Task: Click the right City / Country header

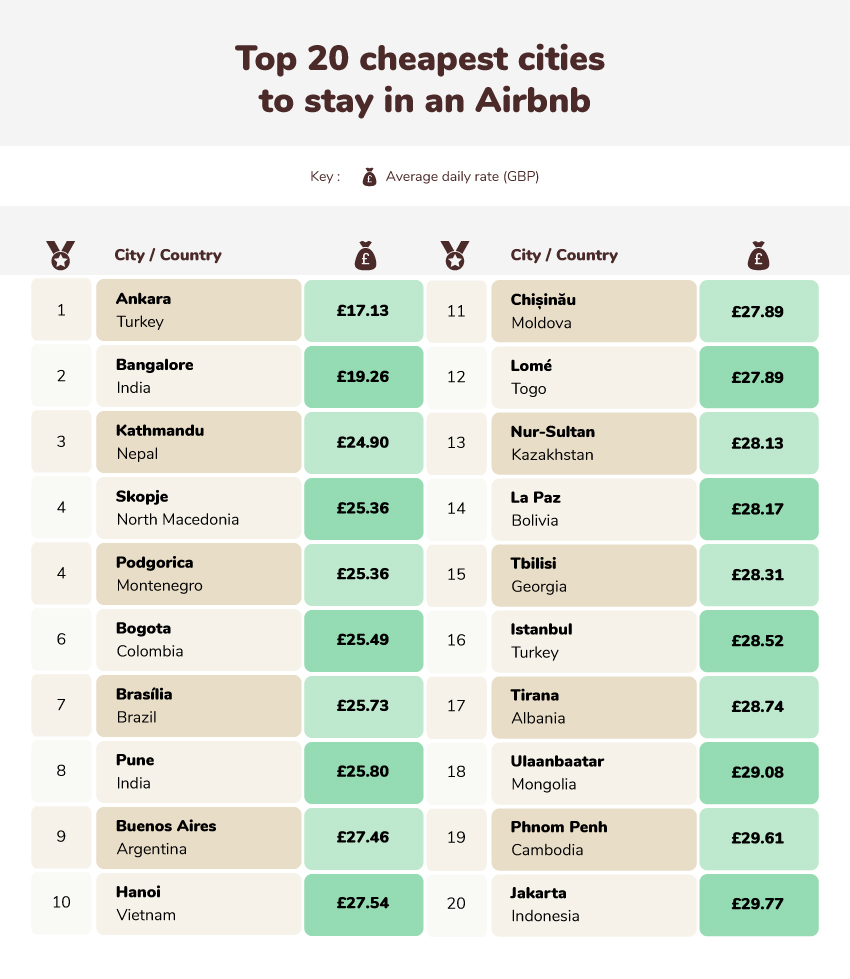Action: pos(564,255)
